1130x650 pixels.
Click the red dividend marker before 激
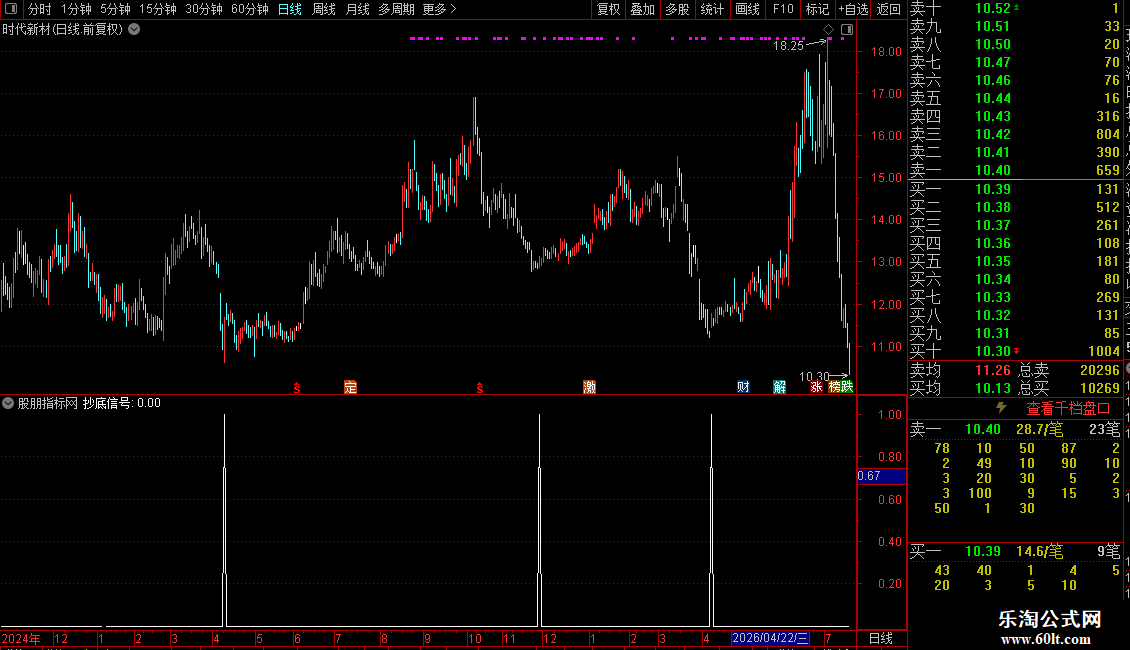tap(480, 388)
